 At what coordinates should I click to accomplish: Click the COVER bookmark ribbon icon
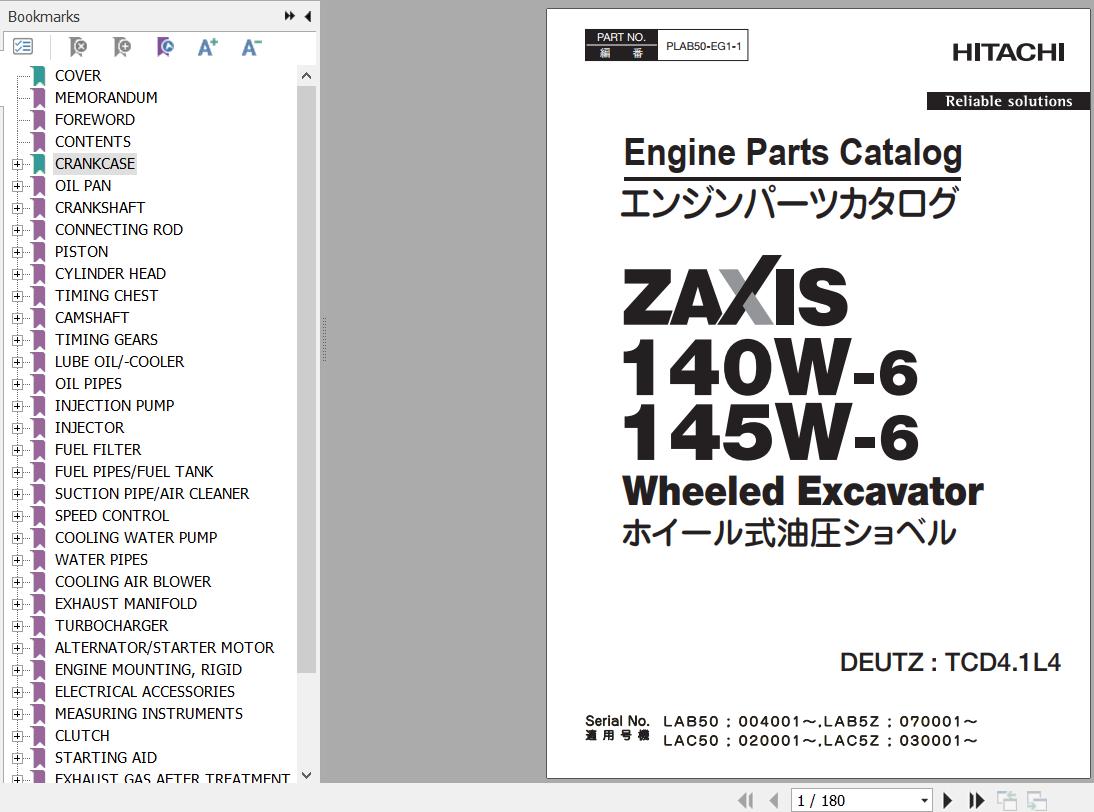[x=39, y=75]
